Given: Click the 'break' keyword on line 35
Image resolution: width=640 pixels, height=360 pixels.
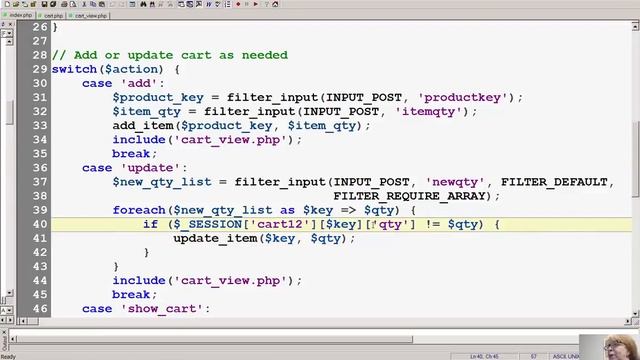Looking at the screenshot, I should 131,154.
